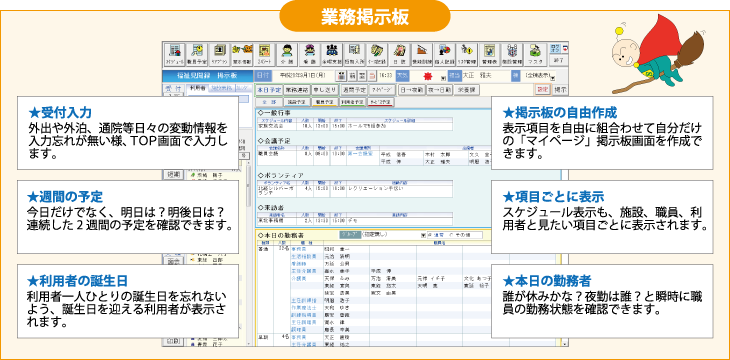Select the その他 radio button in 本日の勤務者

(460, 235)
